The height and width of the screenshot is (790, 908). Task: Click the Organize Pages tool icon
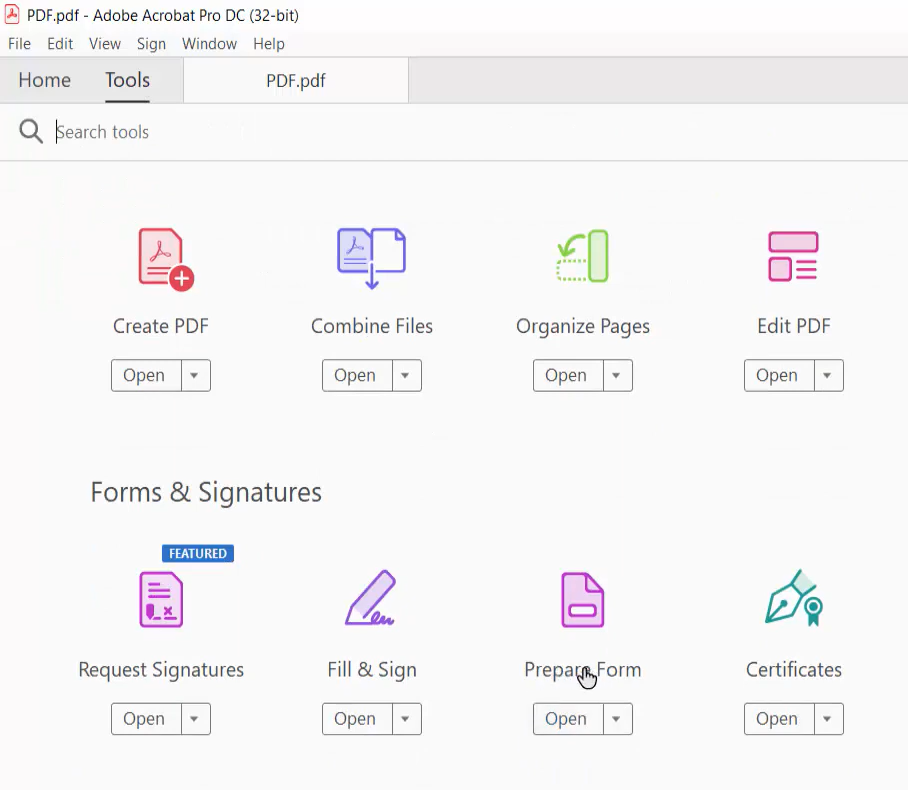[583, 256]
